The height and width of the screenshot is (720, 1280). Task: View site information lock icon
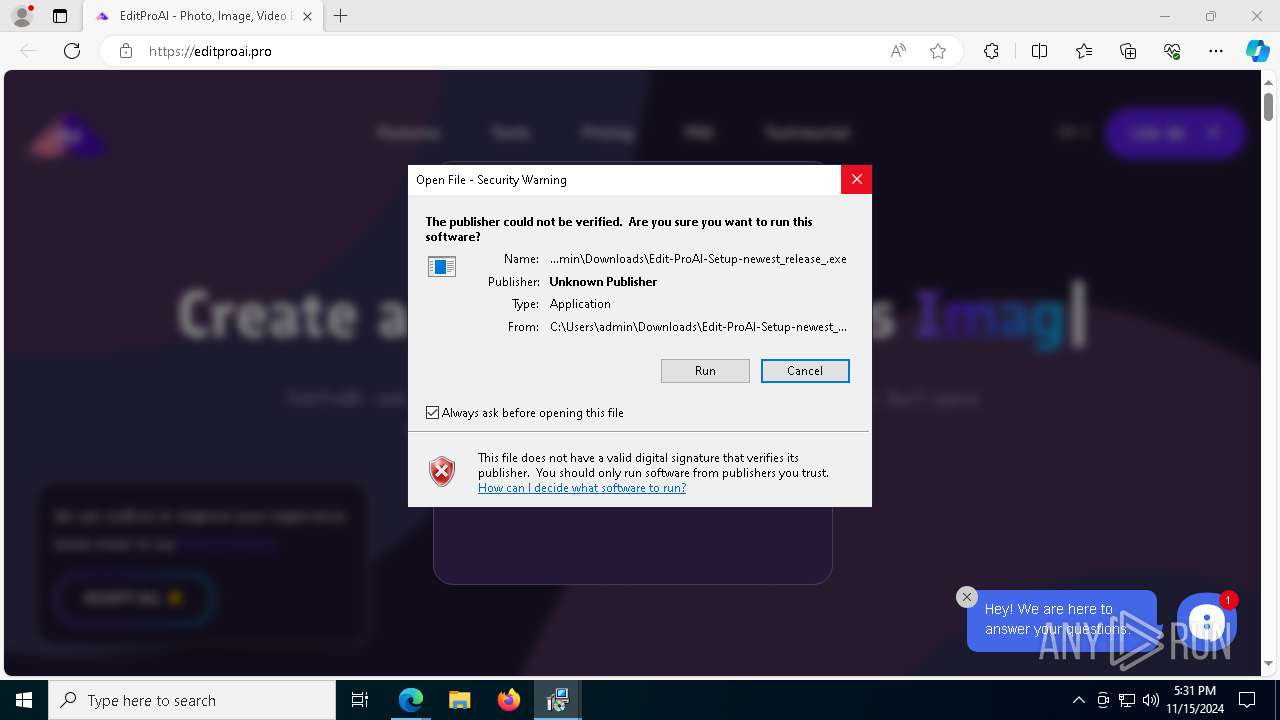coord(126,51)
